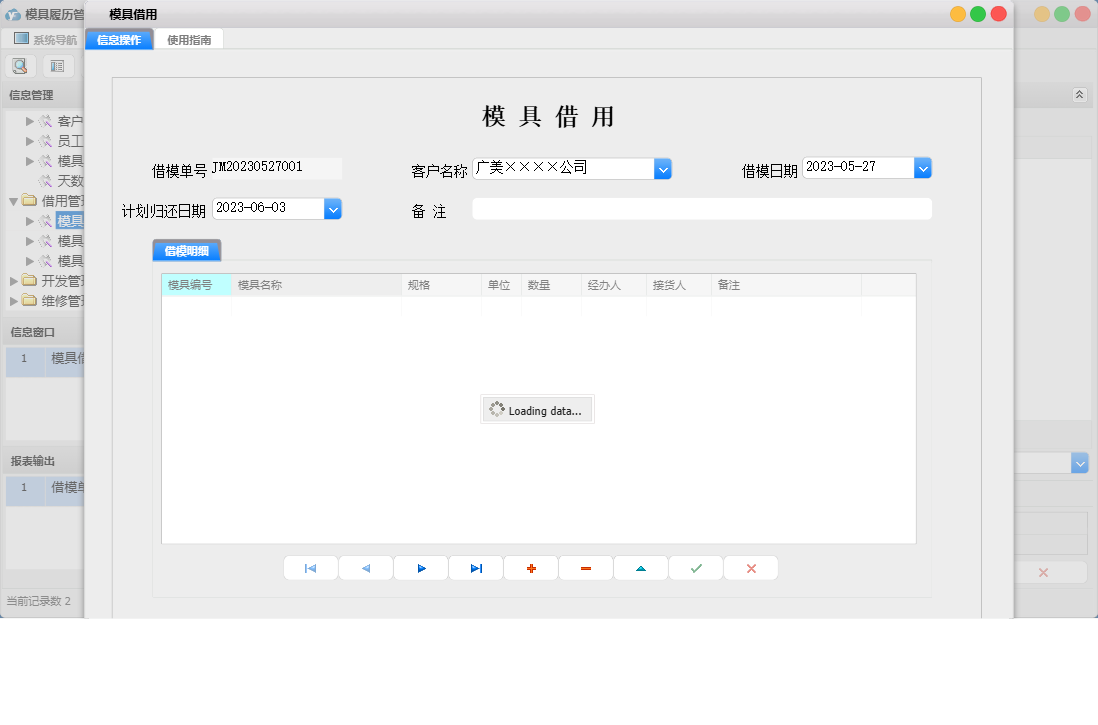Open search with the magnifier icon
1098x725 pixels.
pos(20,65)
